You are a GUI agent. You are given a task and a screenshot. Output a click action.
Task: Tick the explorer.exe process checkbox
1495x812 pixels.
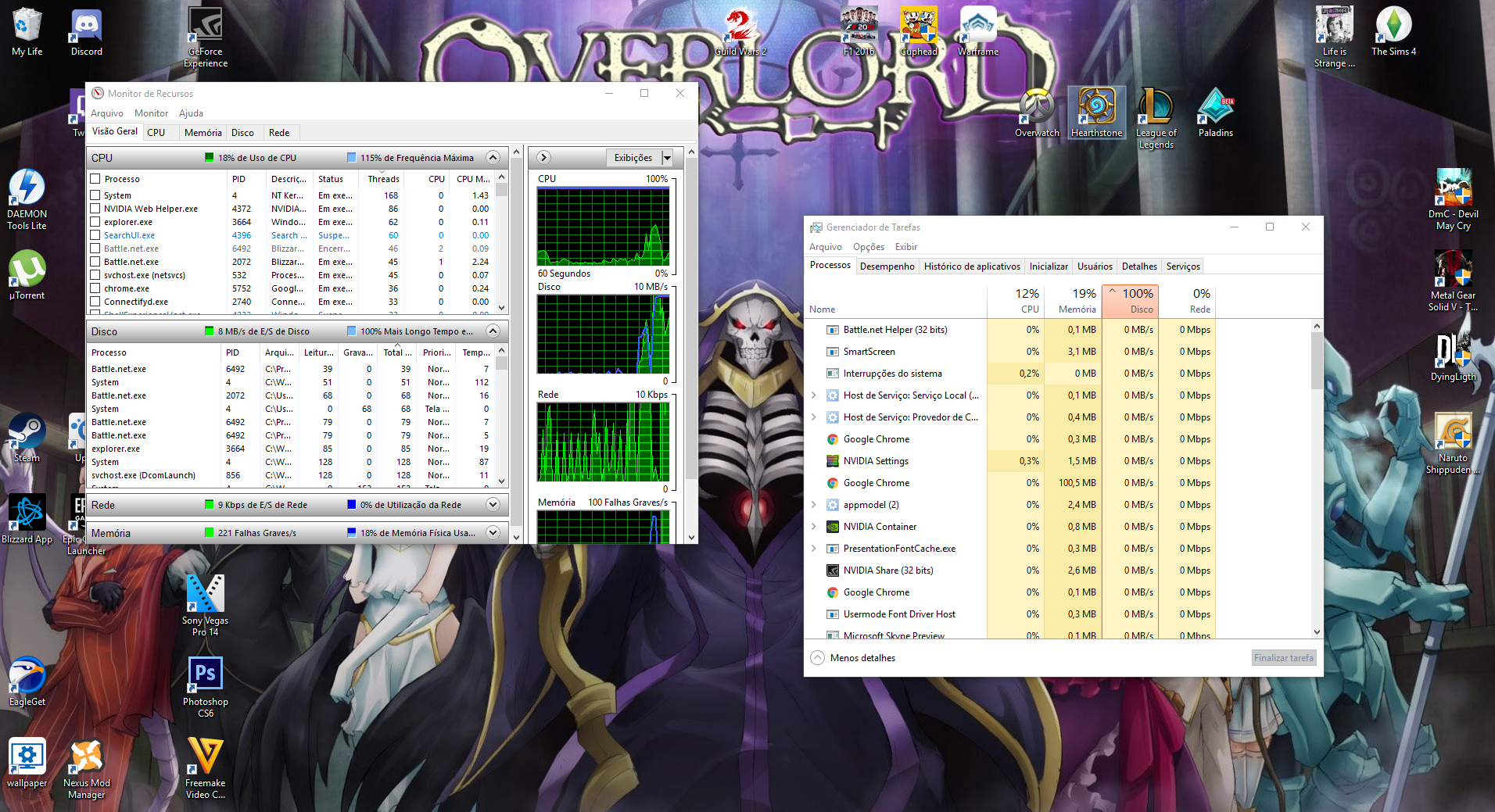click(95, 222)
